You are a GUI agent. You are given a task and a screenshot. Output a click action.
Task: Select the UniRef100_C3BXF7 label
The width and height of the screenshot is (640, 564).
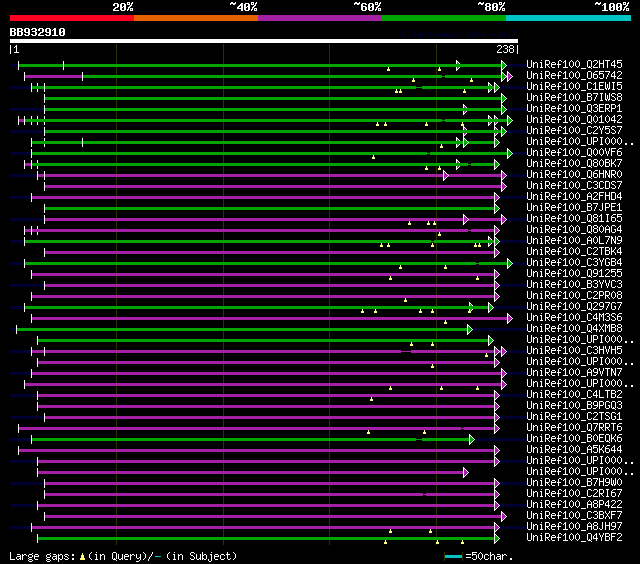coord(574,516)
